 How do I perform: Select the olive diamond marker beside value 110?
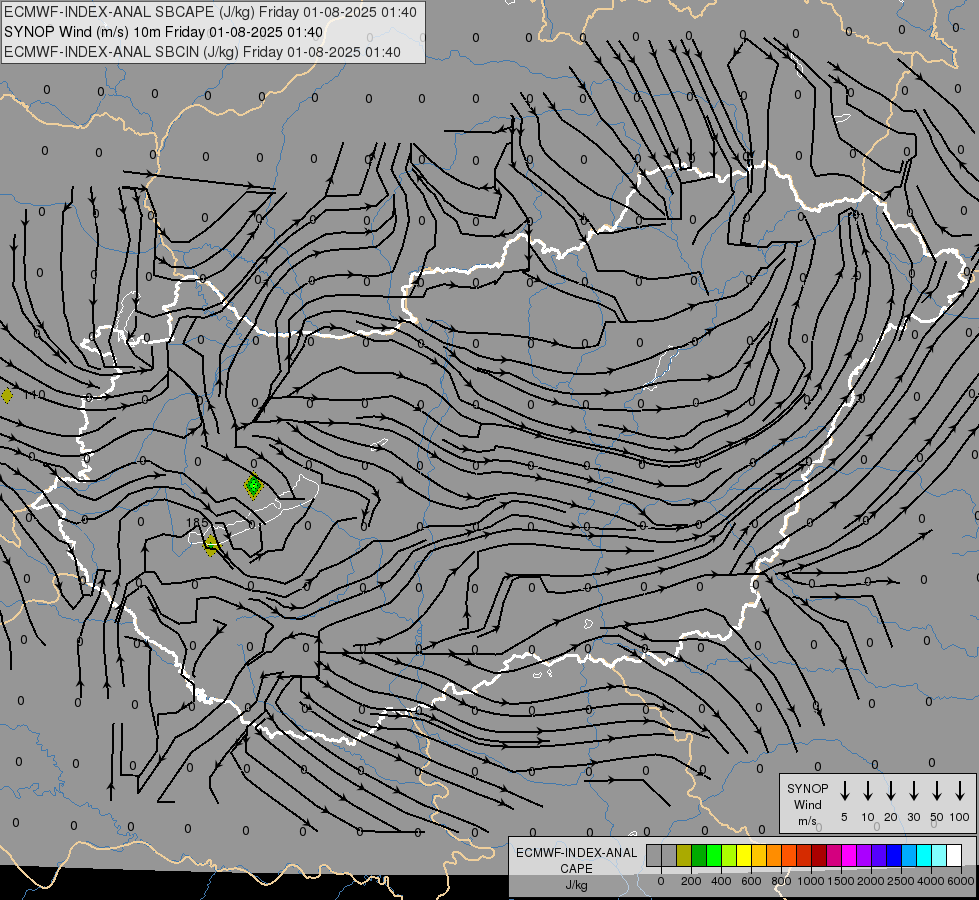(x=6, y=395)
